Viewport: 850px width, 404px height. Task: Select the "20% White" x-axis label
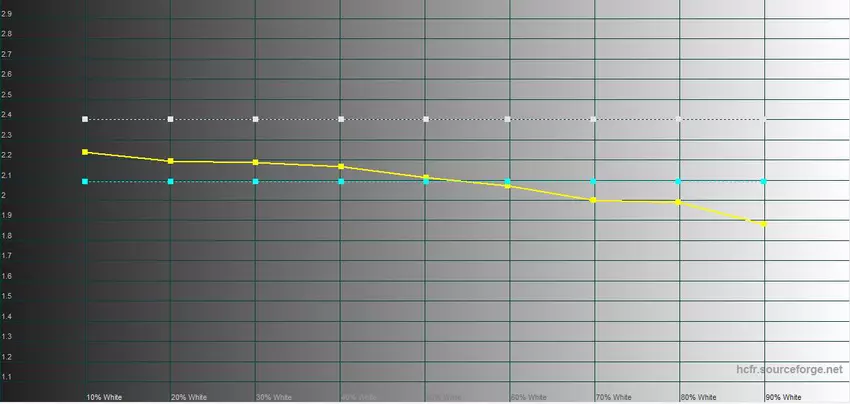[x=189, y=397]
